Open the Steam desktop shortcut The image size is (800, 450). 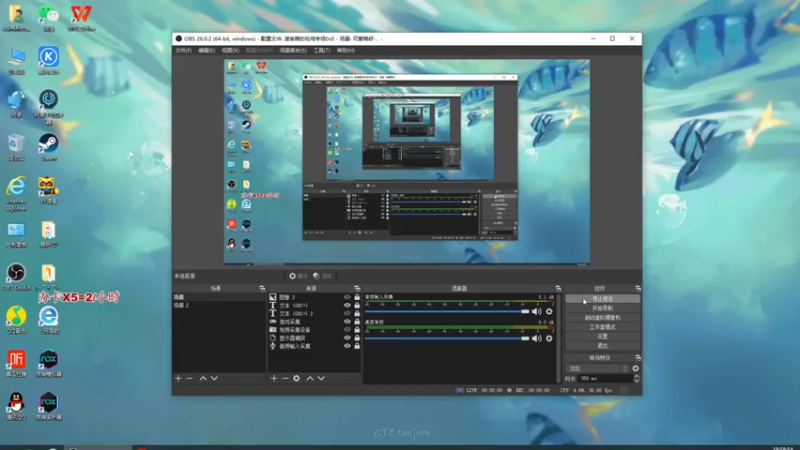click(x=48, y=147)
